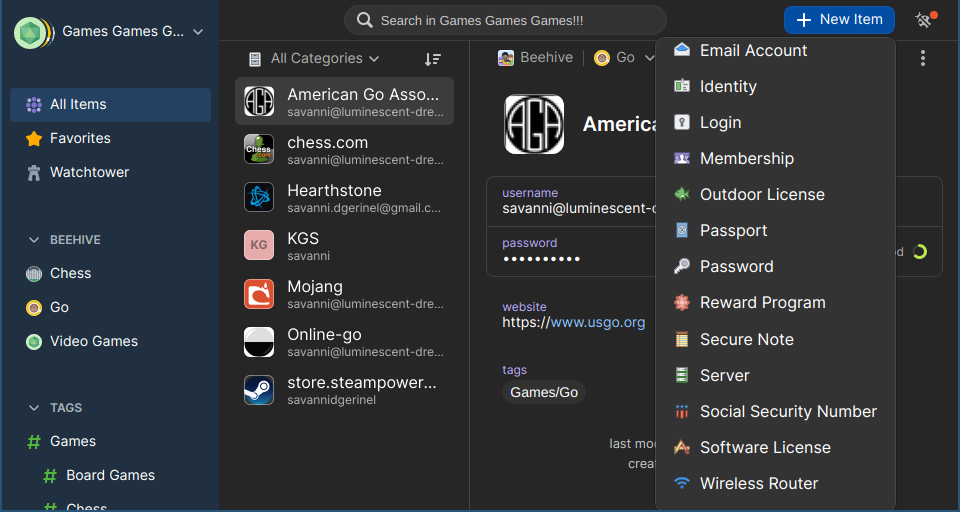Open the notification icon with red dot
Image resolution: width=960 pixels, height=512 pixels.
[x=923, y=20]
